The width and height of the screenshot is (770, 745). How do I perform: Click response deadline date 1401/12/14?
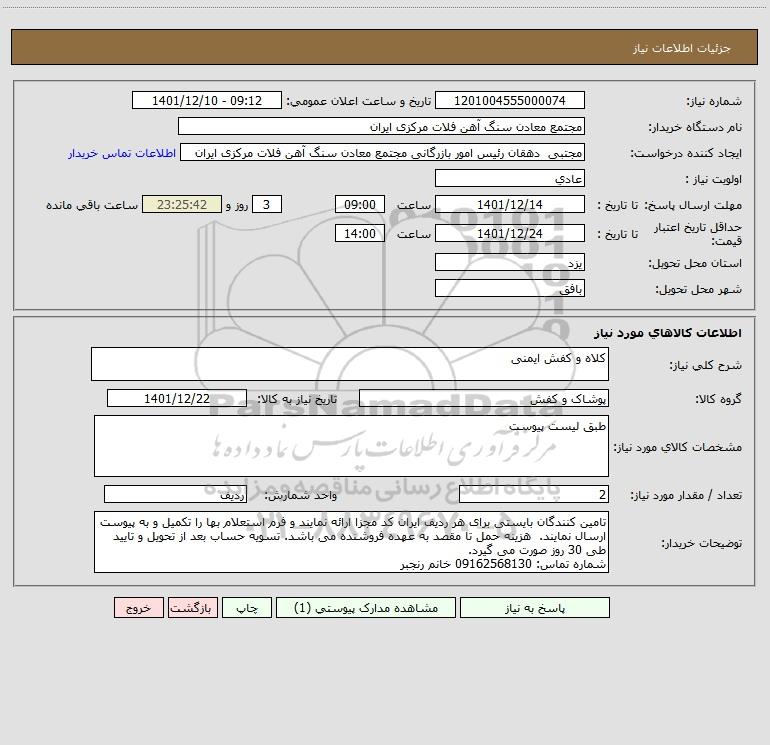click(x=510, y=204)
